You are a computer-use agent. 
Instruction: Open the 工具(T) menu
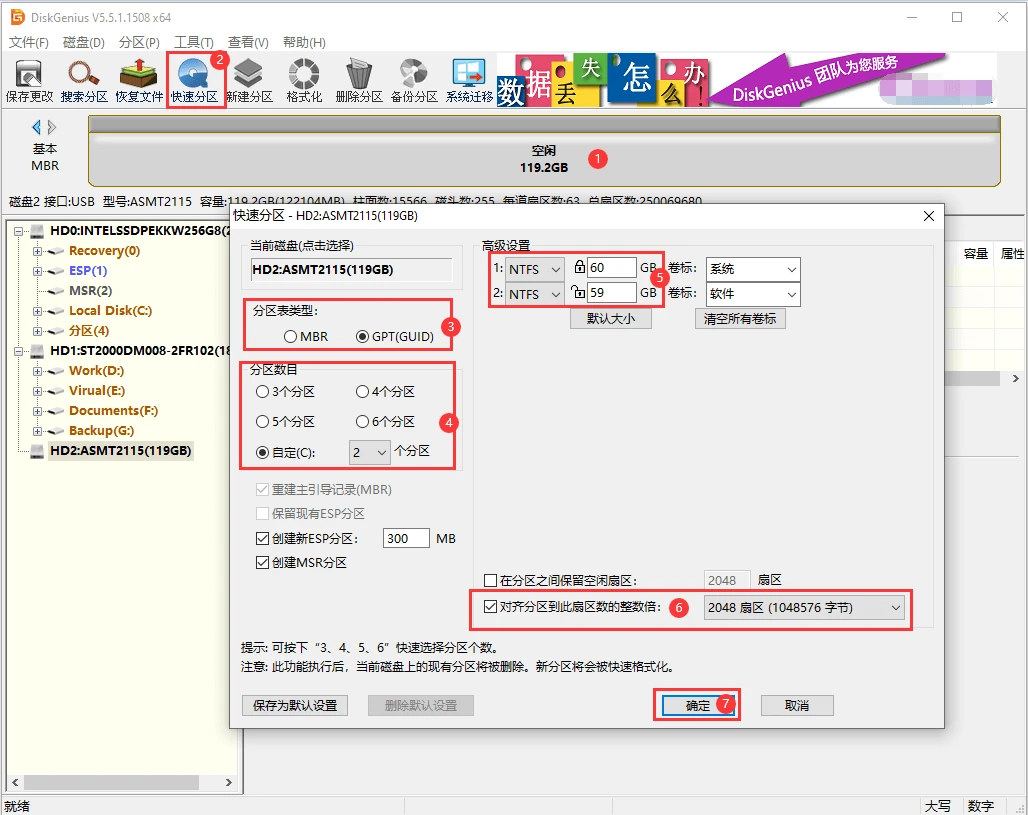click(193, 42)
